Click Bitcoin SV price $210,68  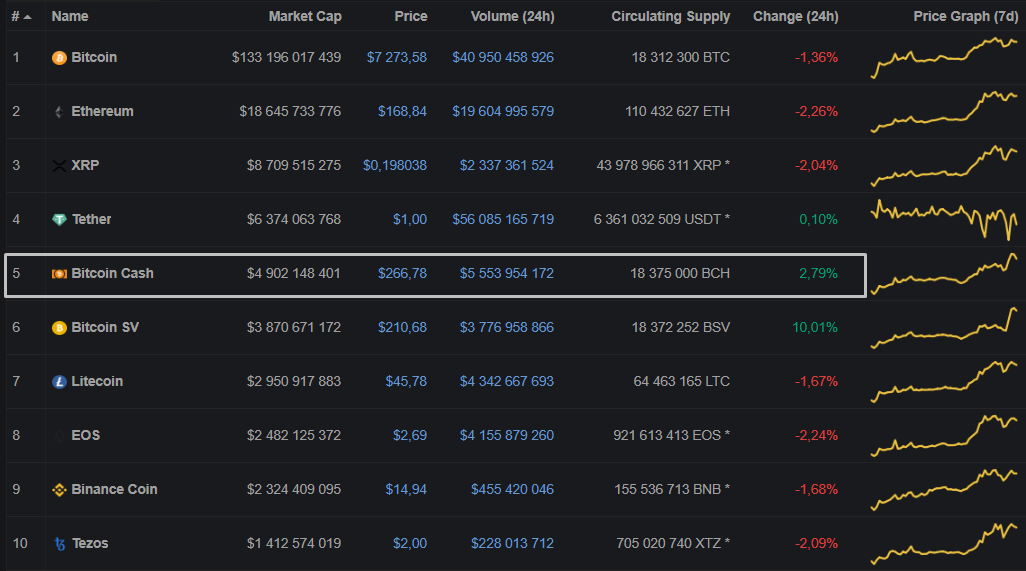coord(402,328)
